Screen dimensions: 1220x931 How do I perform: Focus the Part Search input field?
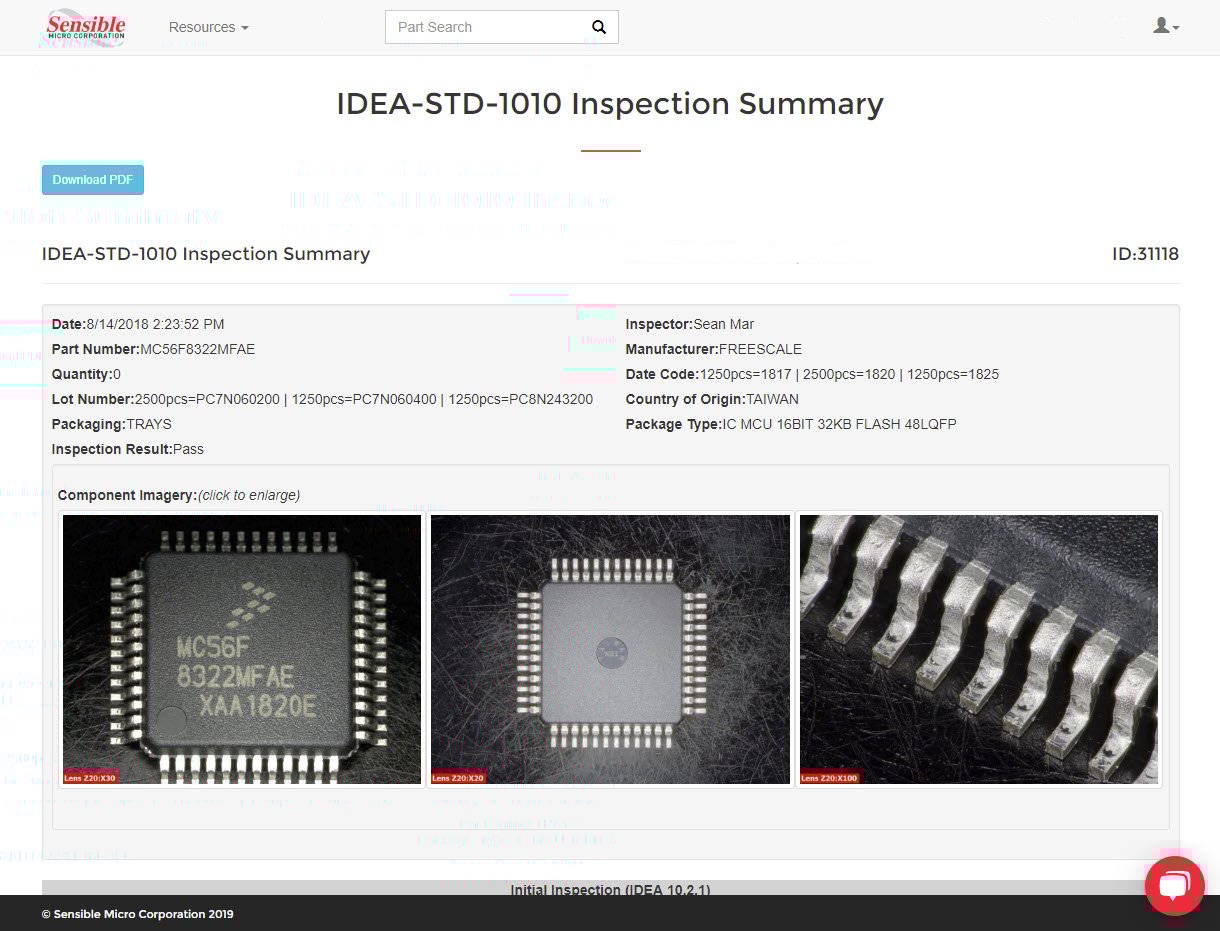pos(483,27)
